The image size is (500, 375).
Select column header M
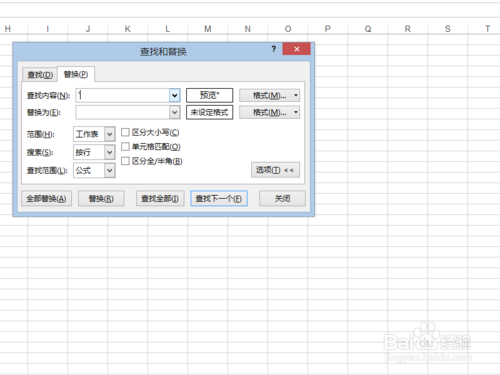[208, 29]
